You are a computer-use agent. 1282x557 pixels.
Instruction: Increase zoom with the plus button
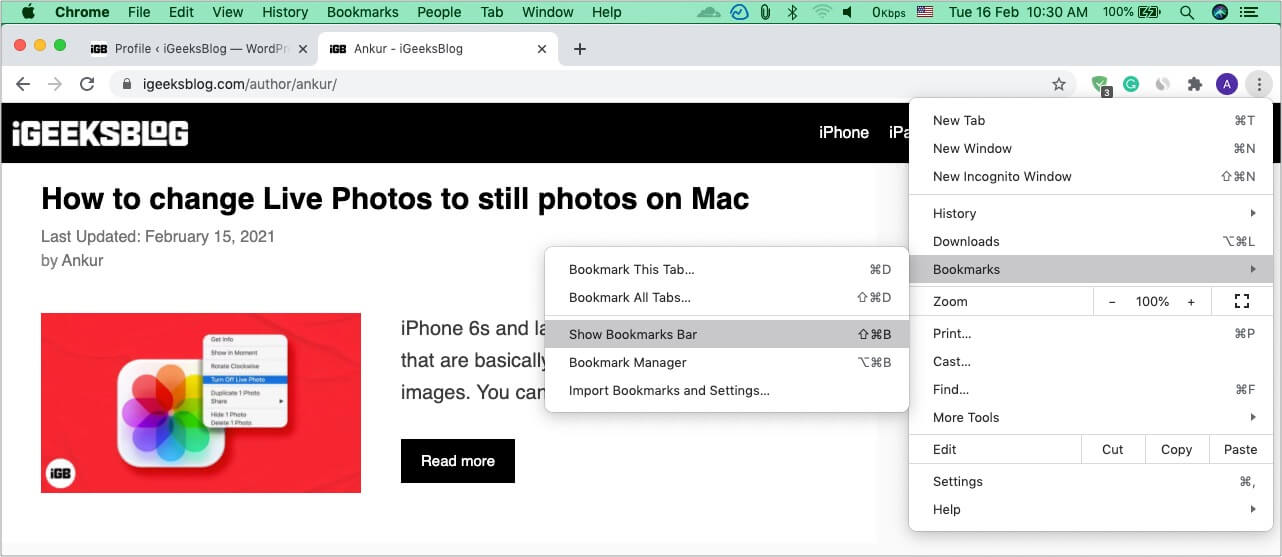[x=1191, y=301]
